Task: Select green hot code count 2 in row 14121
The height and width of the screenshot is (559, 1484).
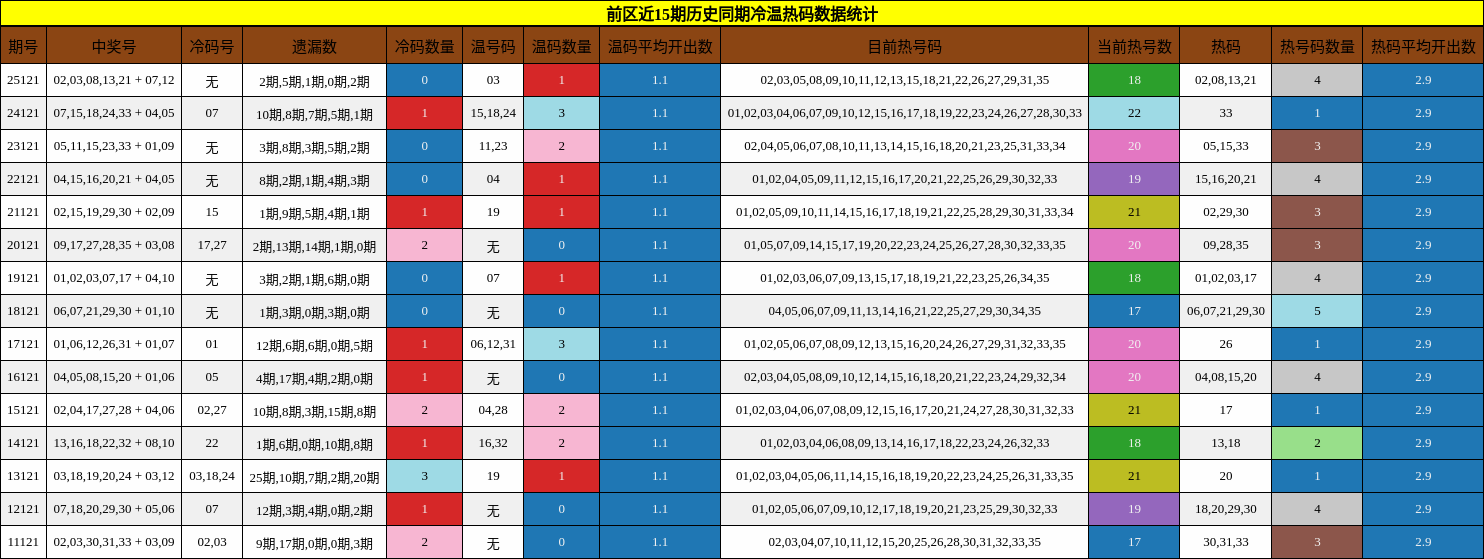Action: pyautogui.click(x=1317, y=443)
